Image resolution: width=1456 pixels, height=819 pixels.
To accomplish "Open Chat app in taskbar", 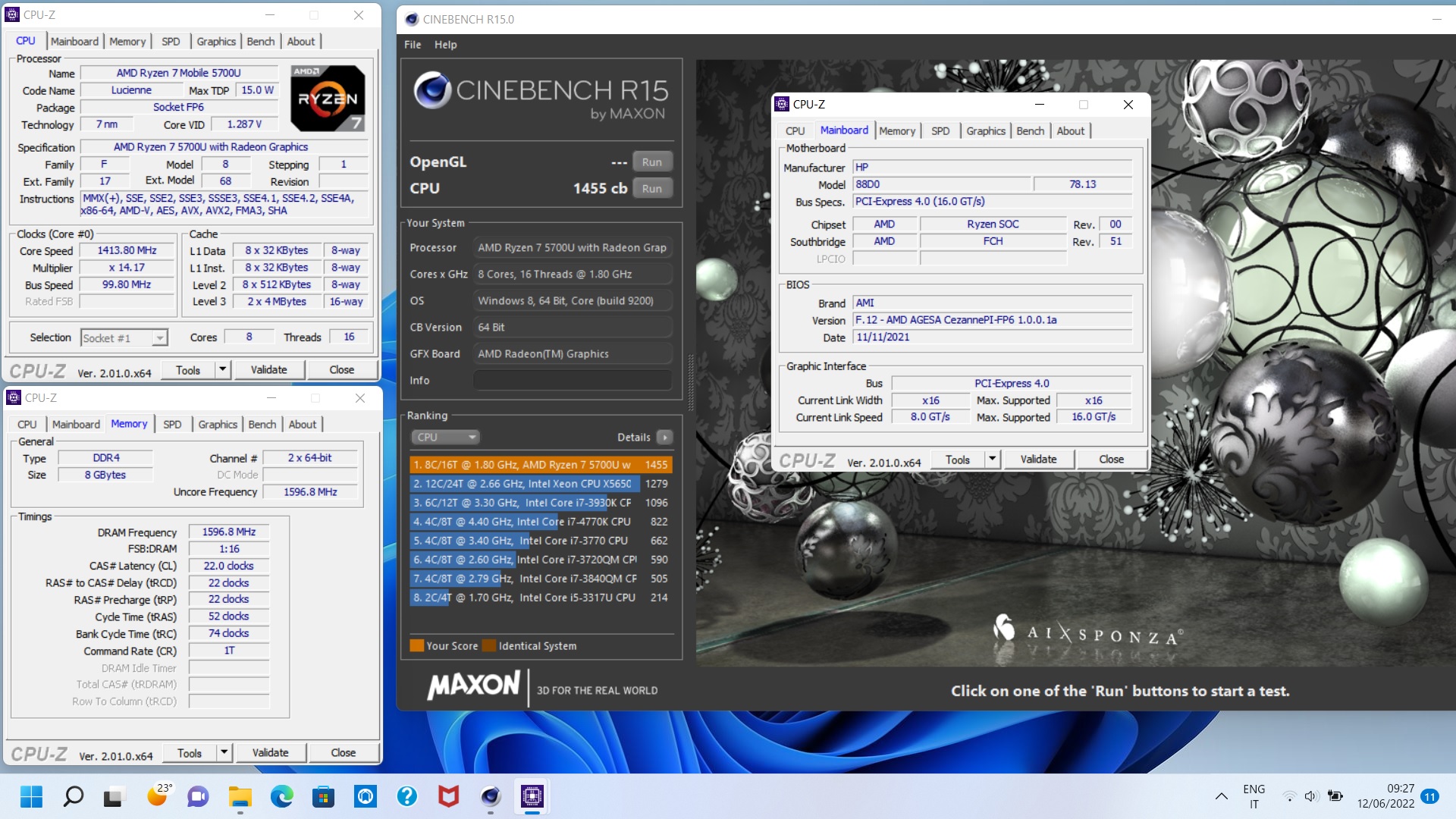I will pyautogui.click(x=198, y=796).
